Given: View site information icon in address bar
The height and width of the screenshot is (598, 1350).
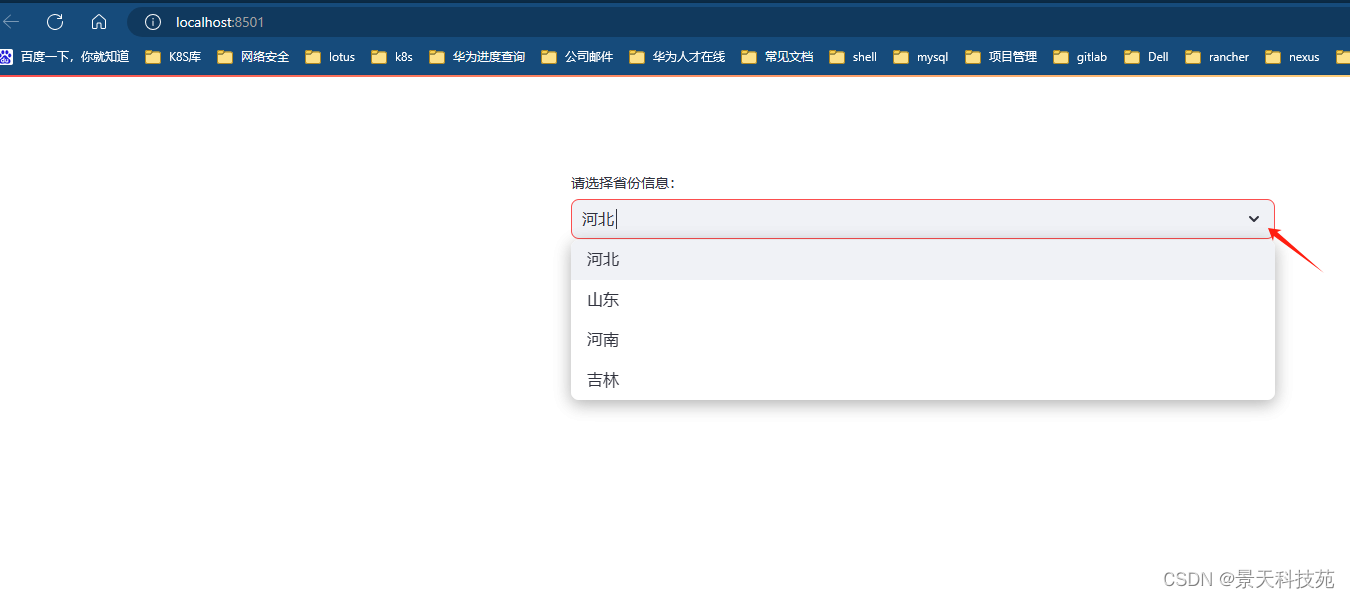Looking at the screenshot, I should (x=153, y=22).
